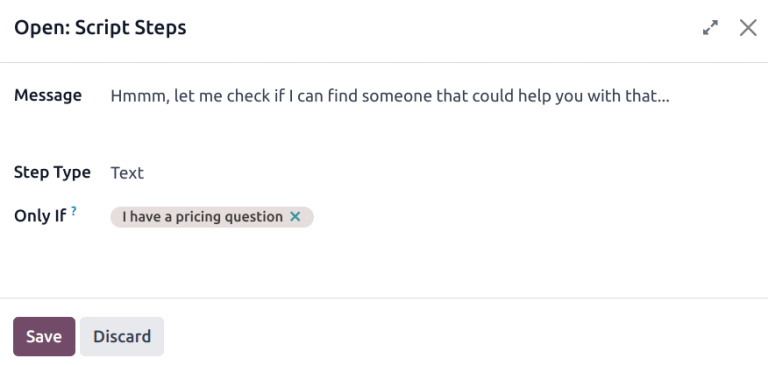This screenshot has height=365, width=768.
Task: Add another answer in the Only If field
Action: click(533, 217)
